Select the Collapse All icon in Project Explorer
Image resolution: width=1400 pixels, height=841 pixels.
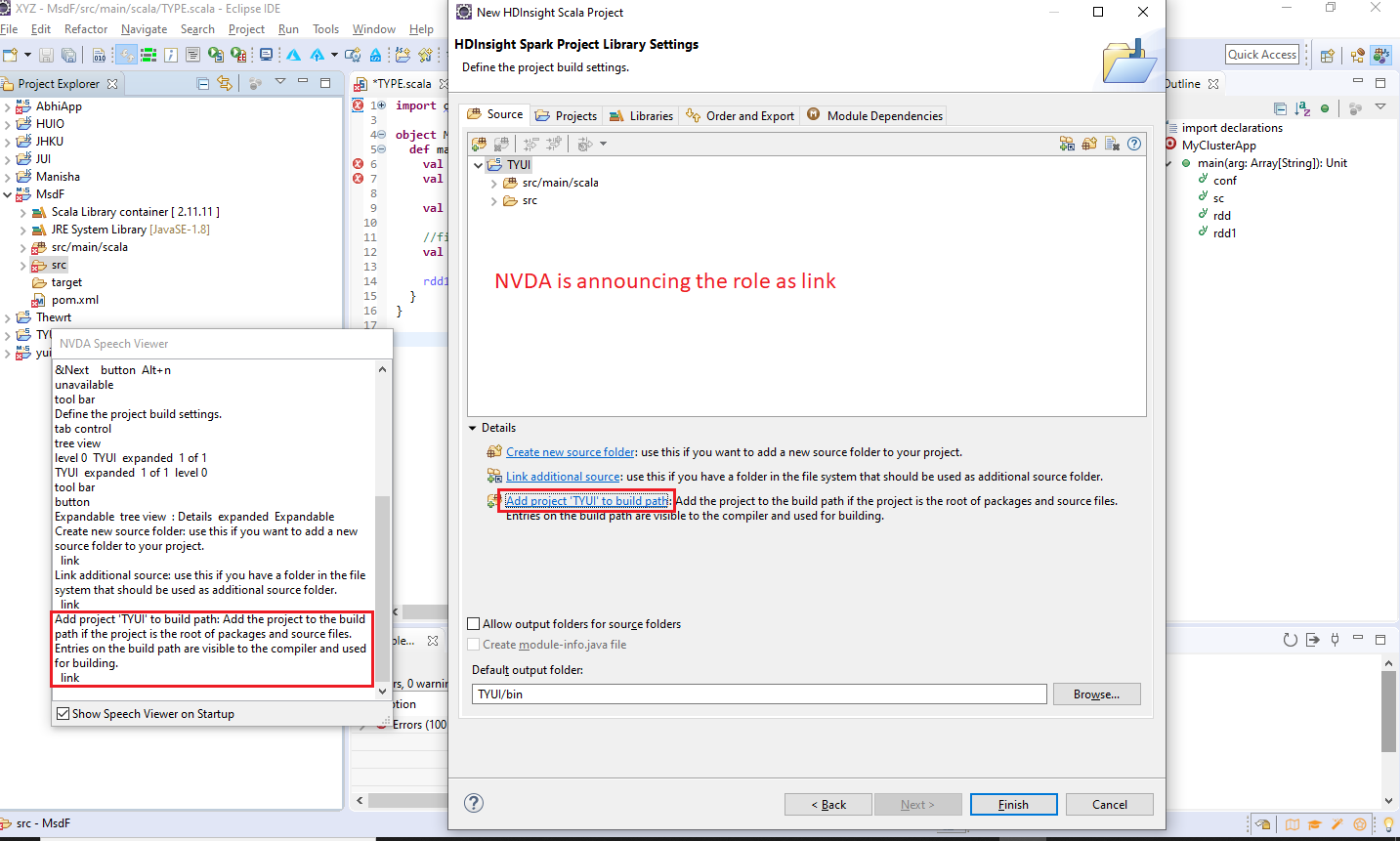[202, 84]
